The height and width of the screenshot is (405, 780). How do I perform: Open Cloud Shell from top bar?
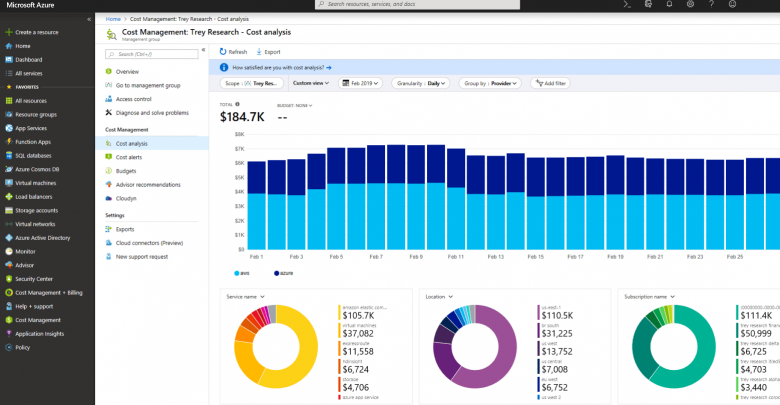(627, 4)
